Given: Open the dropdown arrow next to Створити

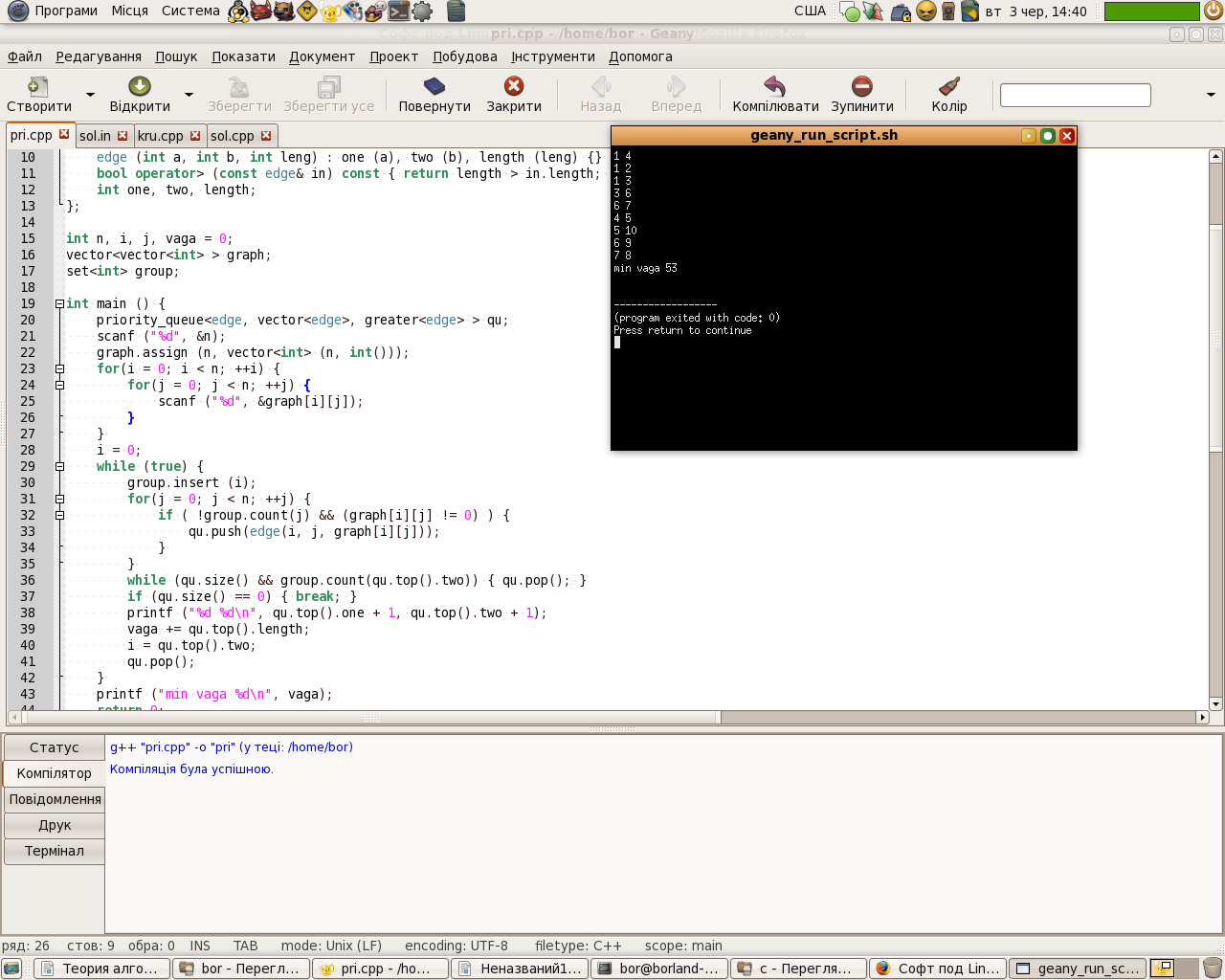Looking at the screenshot, I should click(91, 95).
